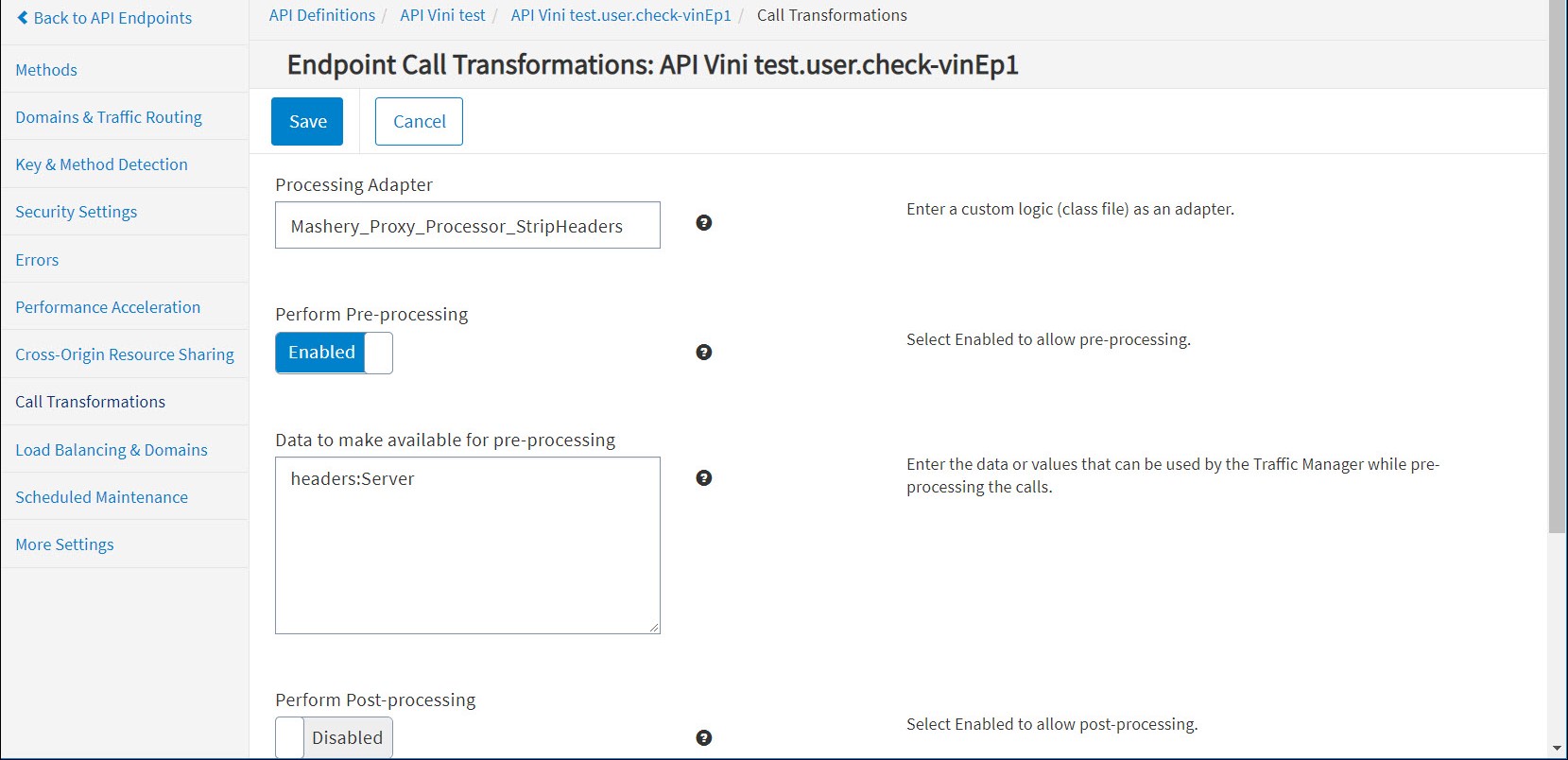The image size is (1568, 760).
Task: Toggle the Perform Pre-processing Enabled switch
Action: 334,353
